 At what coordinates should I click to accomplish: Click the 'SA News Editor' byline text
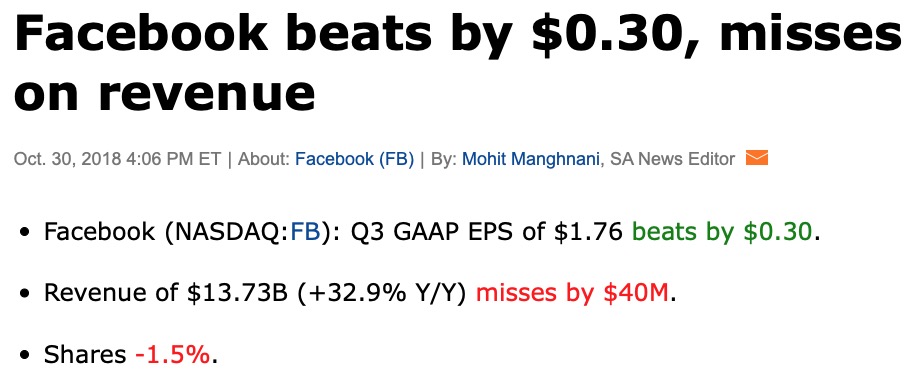pos(672,159)
